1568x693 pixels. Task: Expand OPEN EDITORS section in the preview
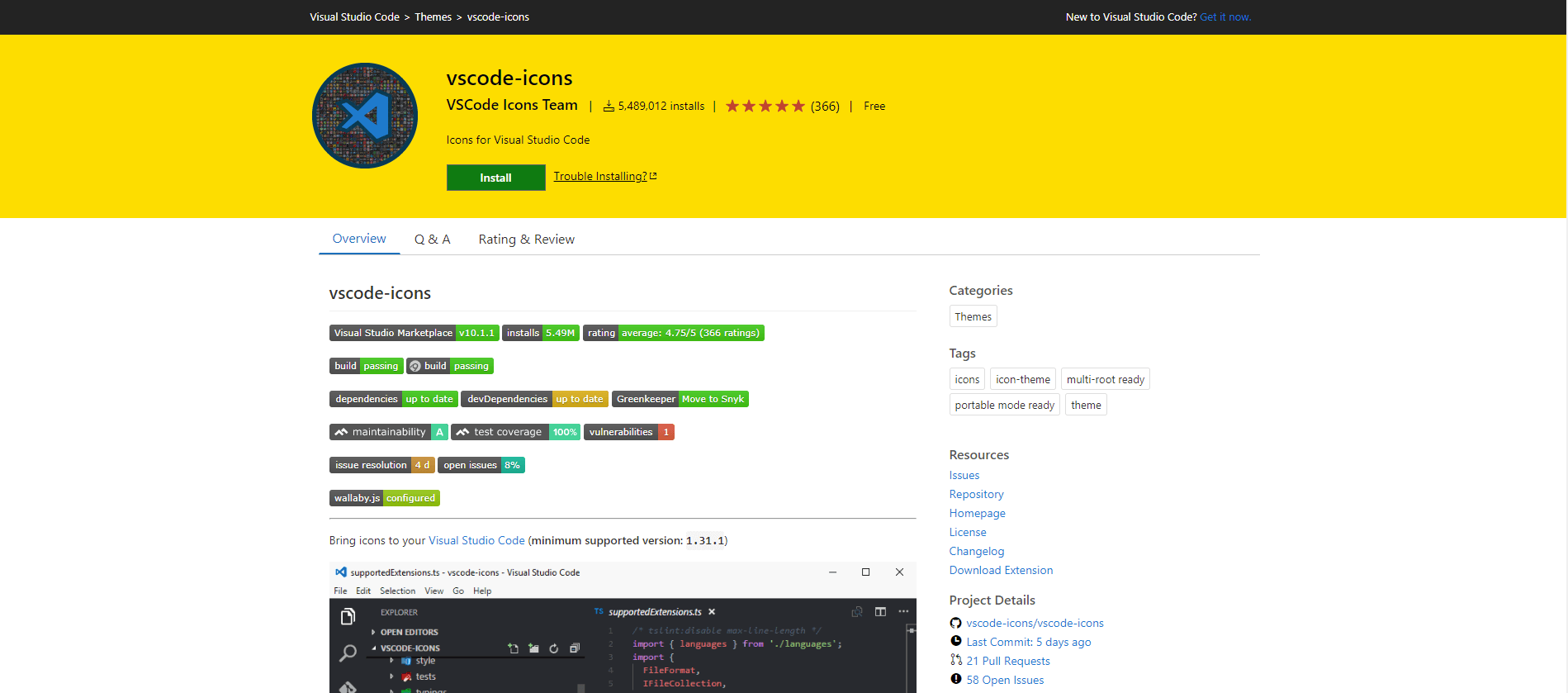point(373,632)
